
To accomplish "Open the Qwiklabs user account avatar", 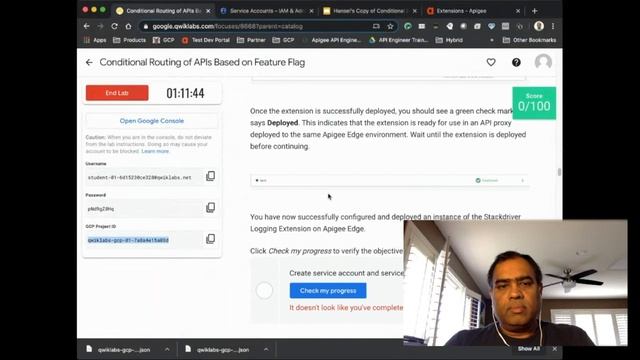I will coord(543,62).
